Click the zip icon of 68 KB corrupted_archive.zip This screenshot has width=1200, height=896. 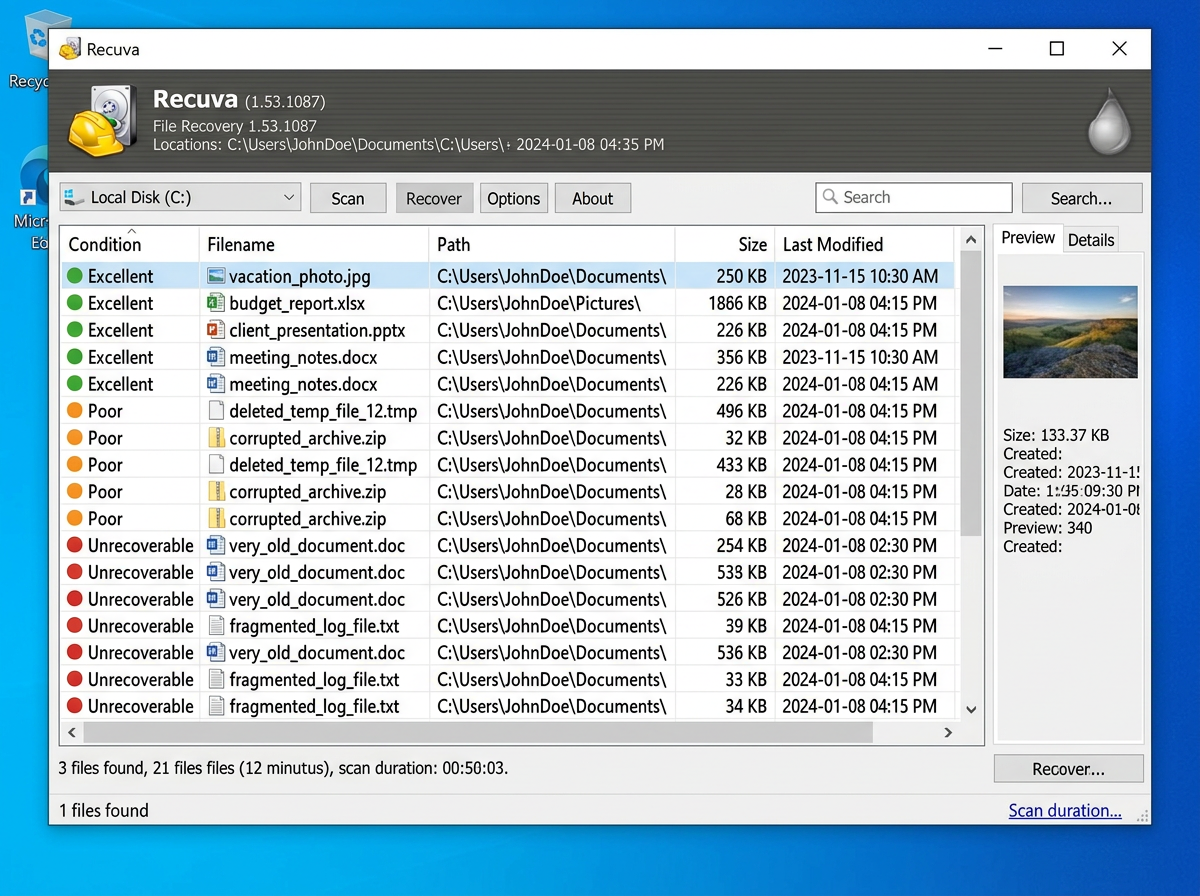pyautogui.click(x=215, y=519)
